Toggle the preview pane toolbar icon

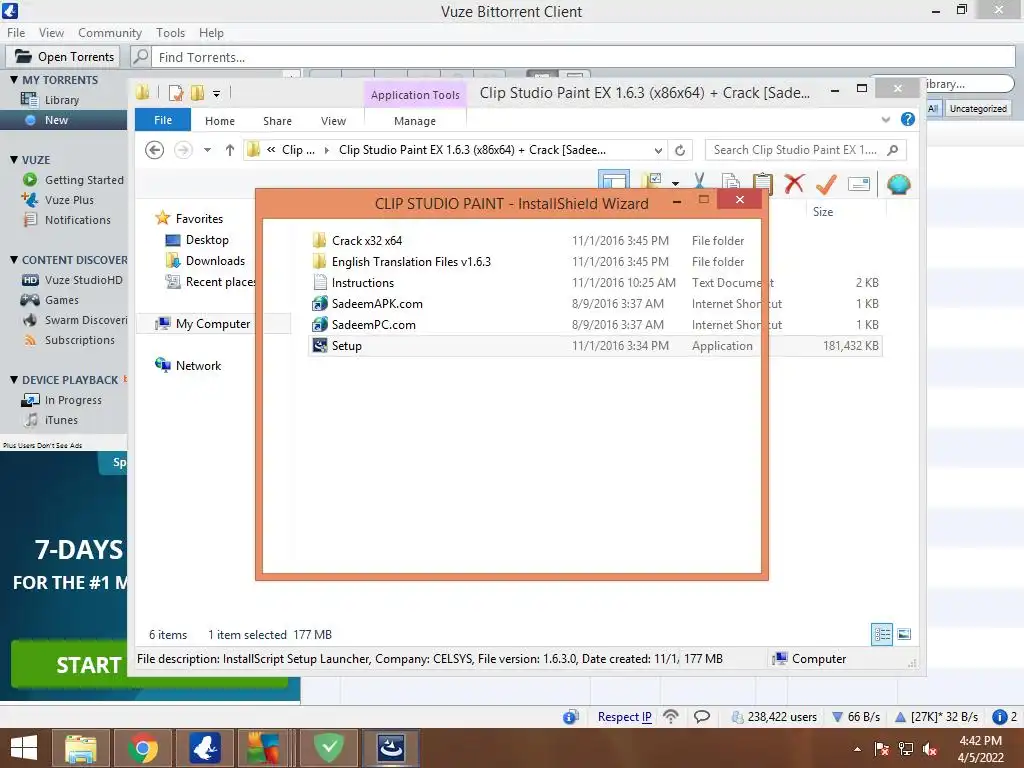[614, 184]
